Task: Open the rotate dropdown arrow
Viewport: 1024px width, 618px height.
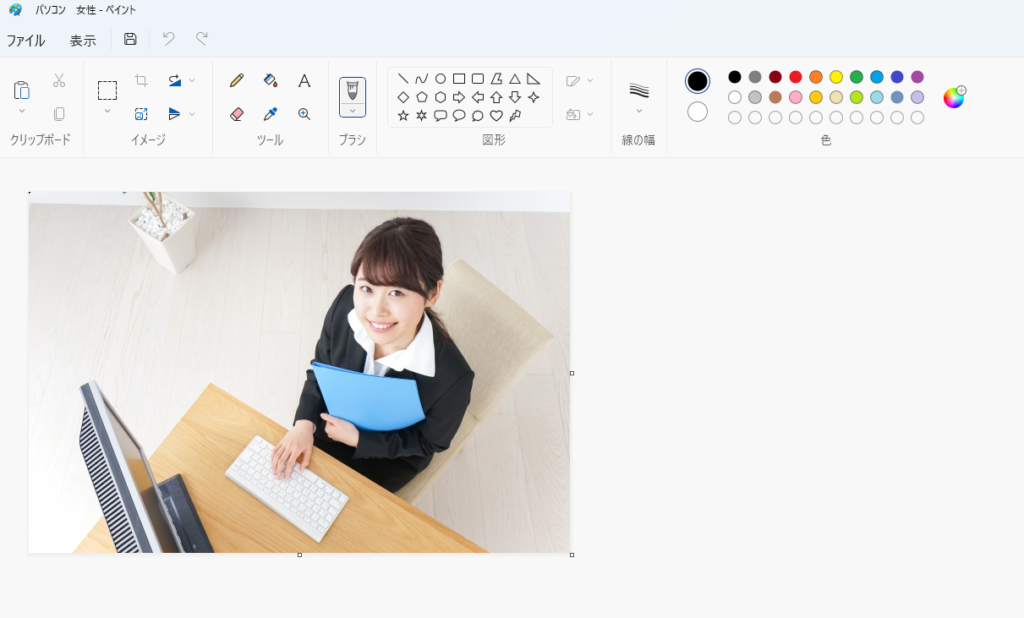Action: click(192, 80)
